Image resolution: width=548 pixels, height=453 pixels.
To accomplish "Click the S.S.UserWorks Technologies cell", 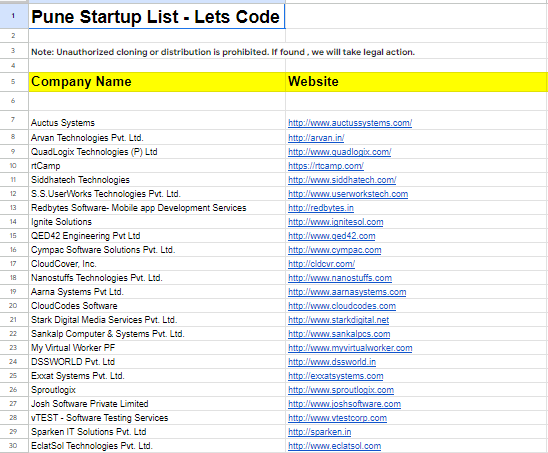I will (157, 194).
